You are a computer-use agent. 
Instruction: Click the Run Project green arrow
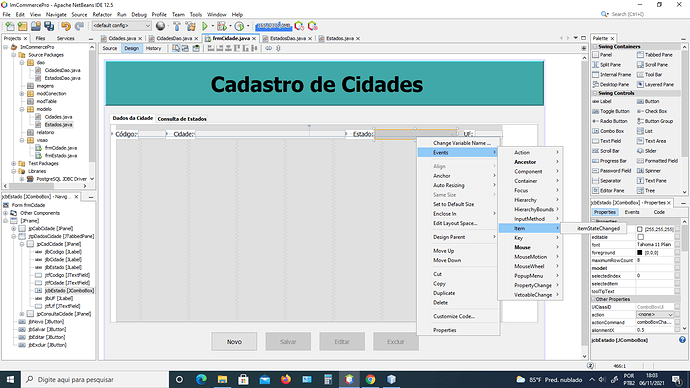pyautogui.click(x=205, y=26)
